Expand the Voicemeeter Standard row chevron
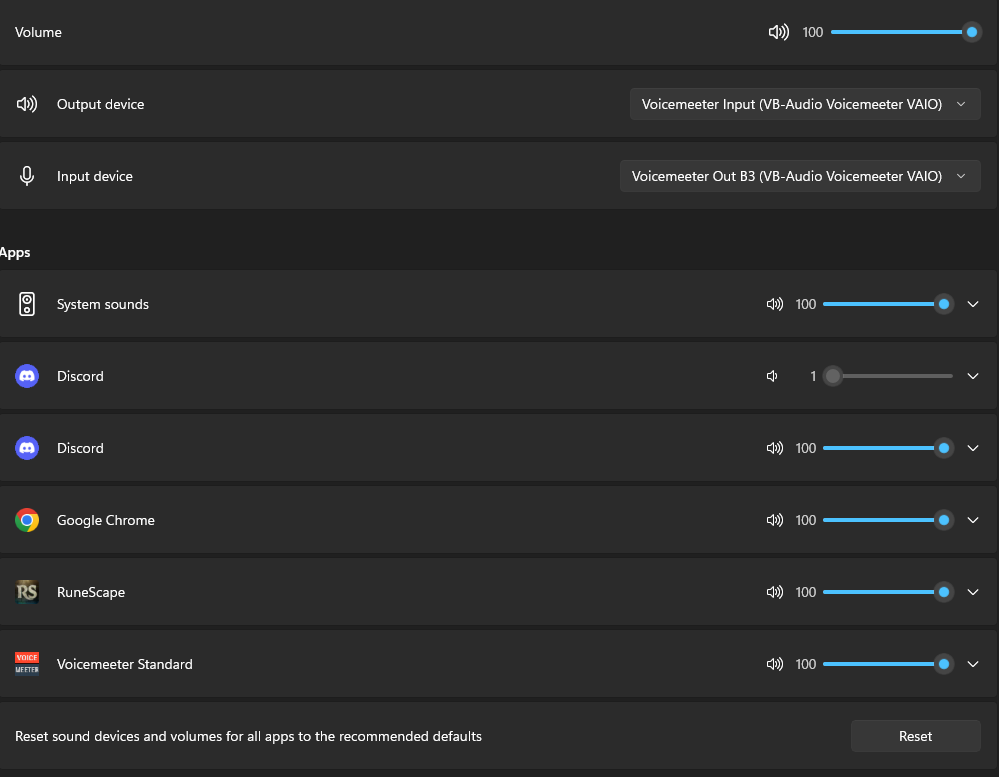Viewport: 999px width, 777px height. click(x=973, y=664)
